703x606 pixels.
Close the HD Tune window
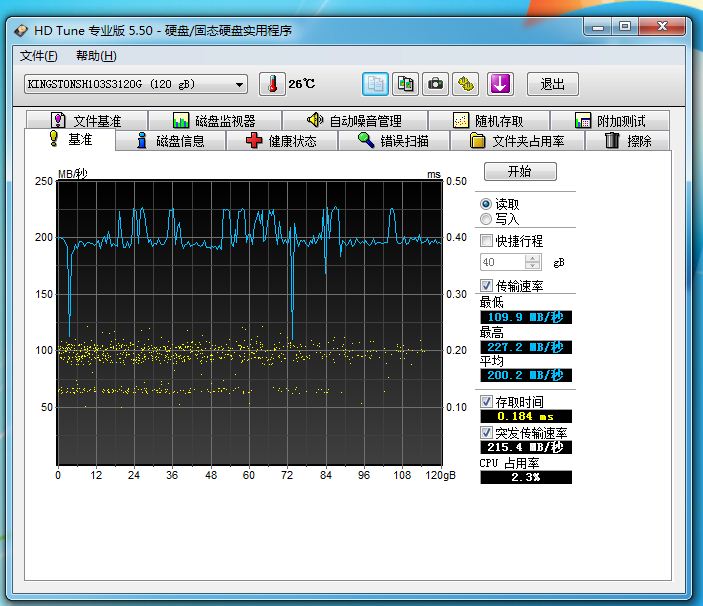click(662, 26)
